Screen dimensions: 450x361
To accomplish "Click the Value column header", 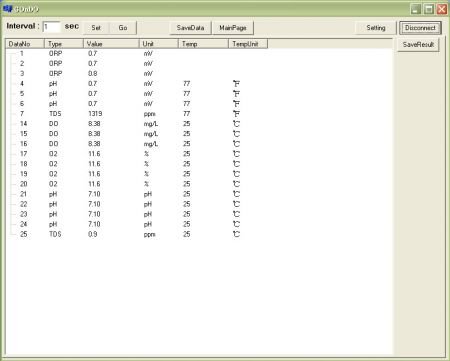I will point(111,44).
